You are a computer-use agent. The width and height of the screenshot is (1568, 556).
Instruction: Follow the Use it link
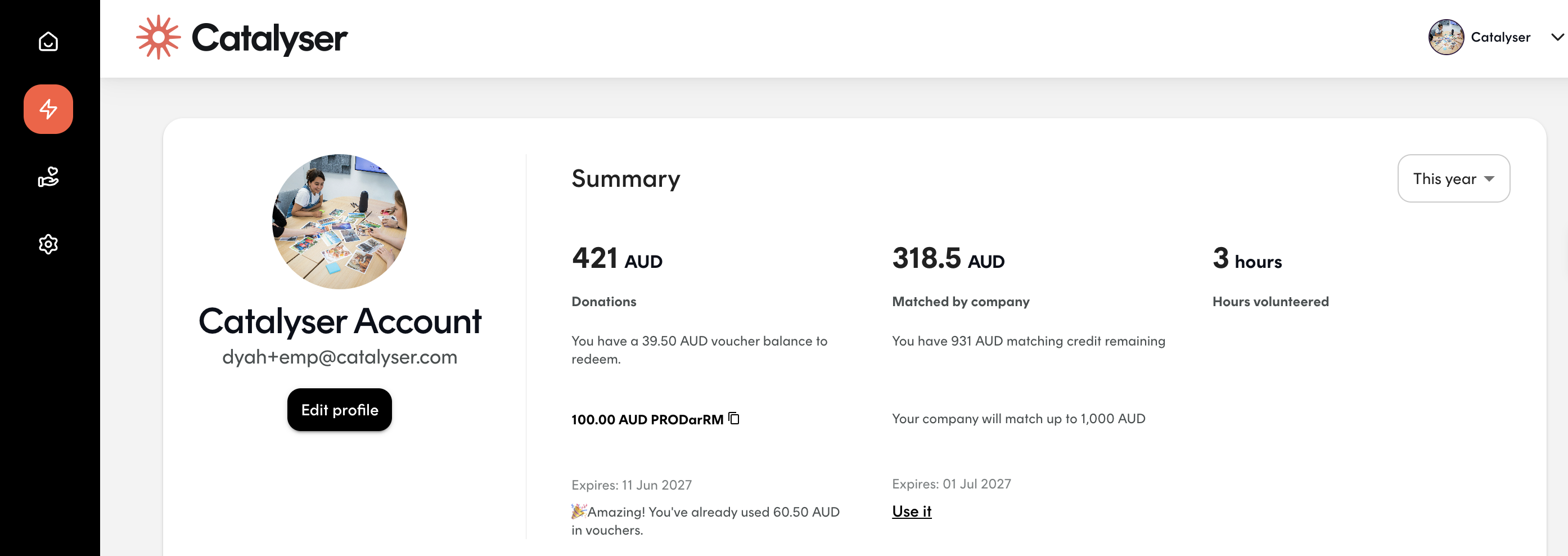point(911,512)
